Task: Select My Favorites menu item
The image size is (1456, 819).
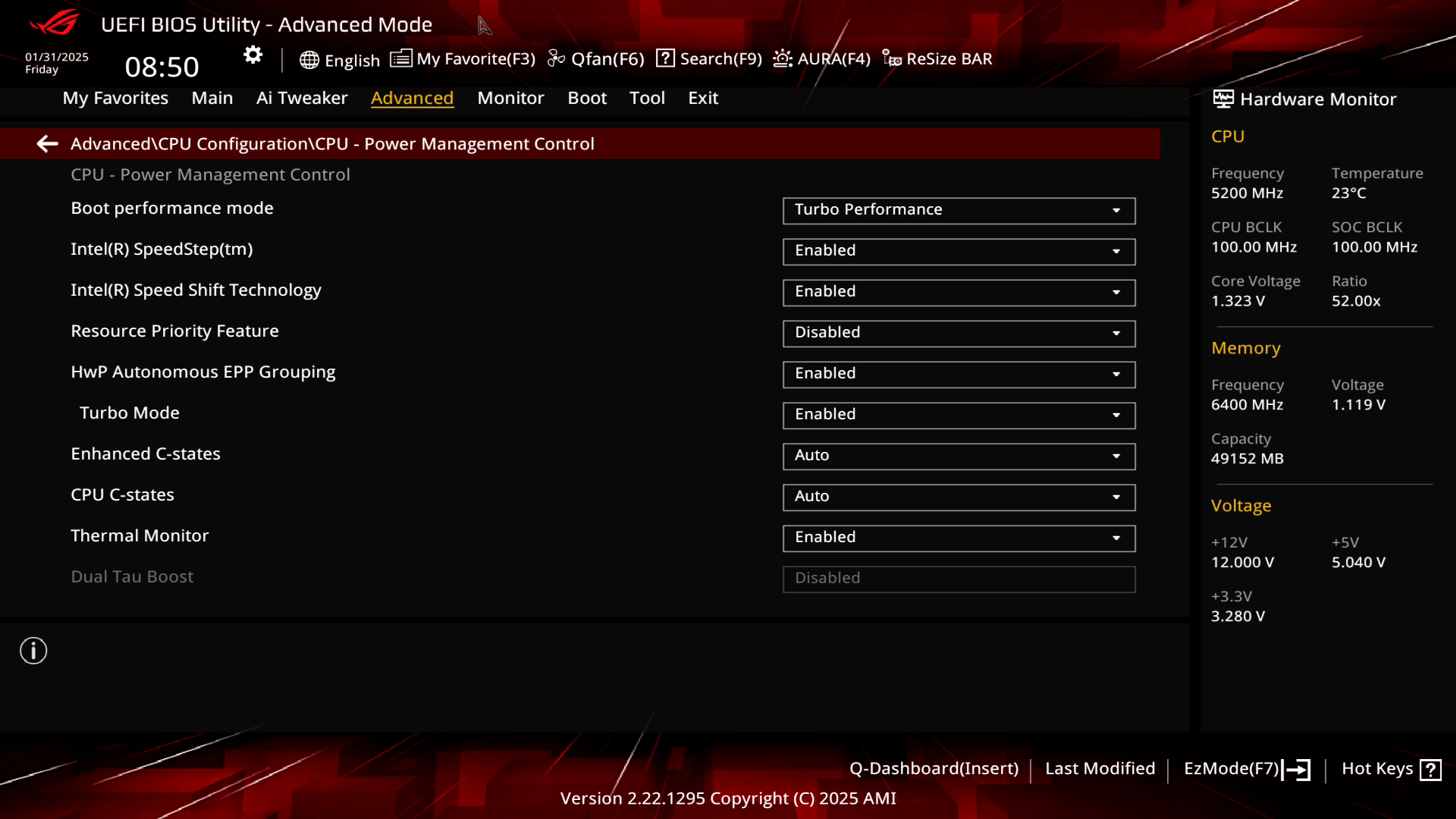Action: [115, 97]
